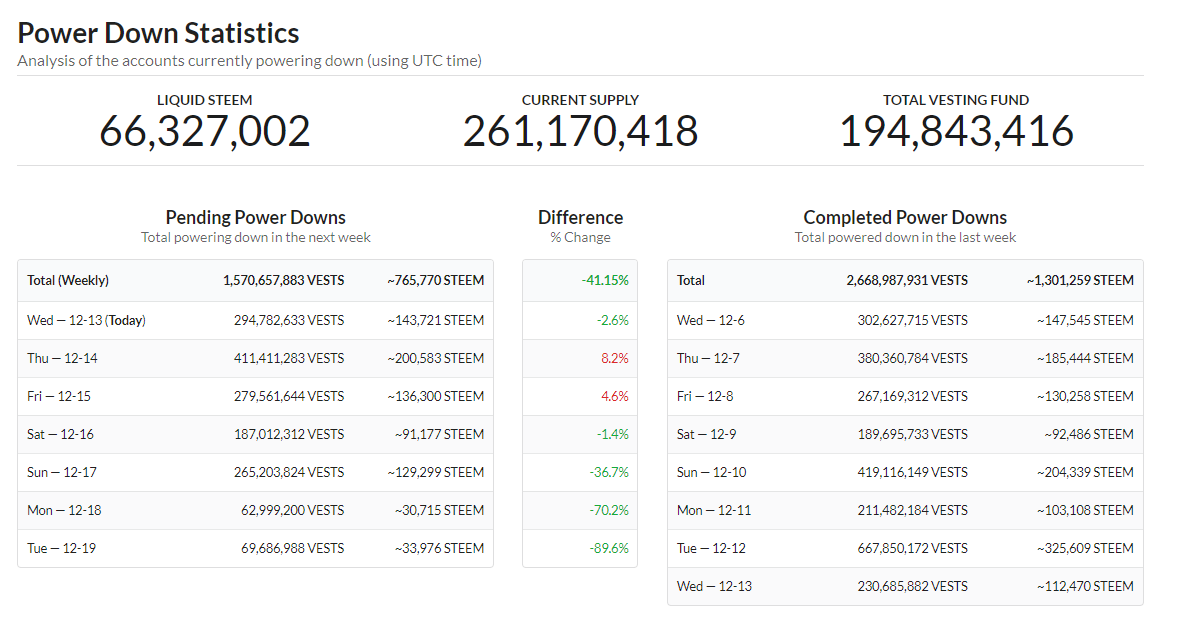Screen dimensions: 1185x632
Task: Click ~112,470 STEEM in the last completed row
Action: click(1085, 586)
